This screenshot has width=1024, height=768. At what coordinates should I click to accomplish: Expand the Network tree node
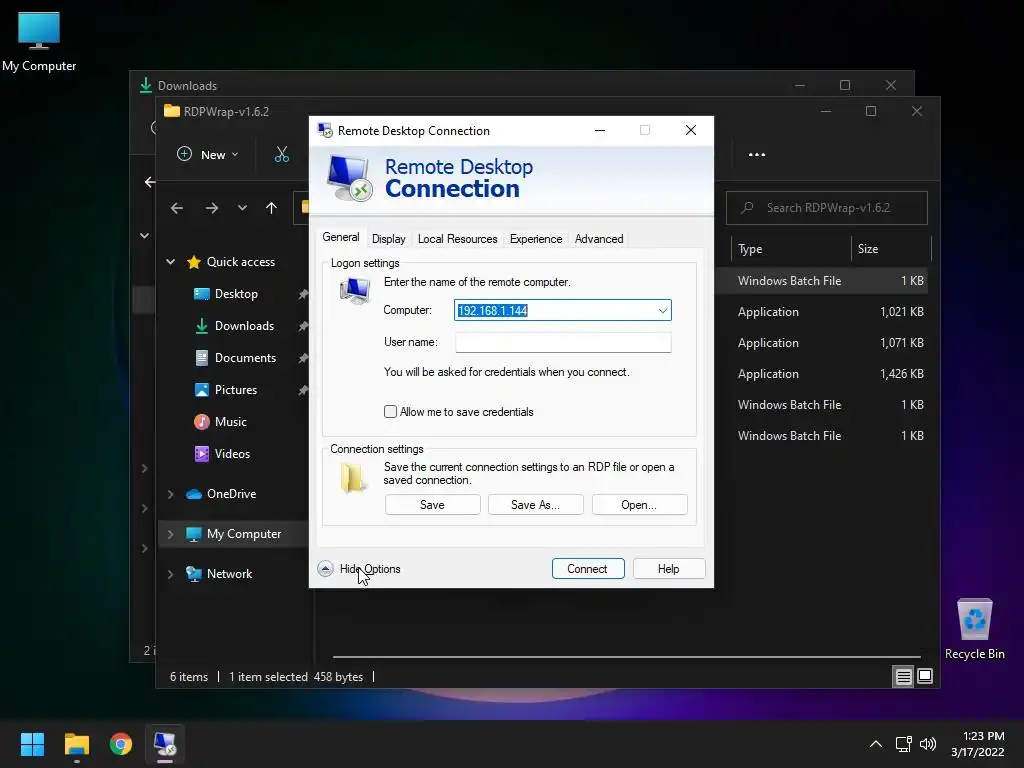click(170, 574)
